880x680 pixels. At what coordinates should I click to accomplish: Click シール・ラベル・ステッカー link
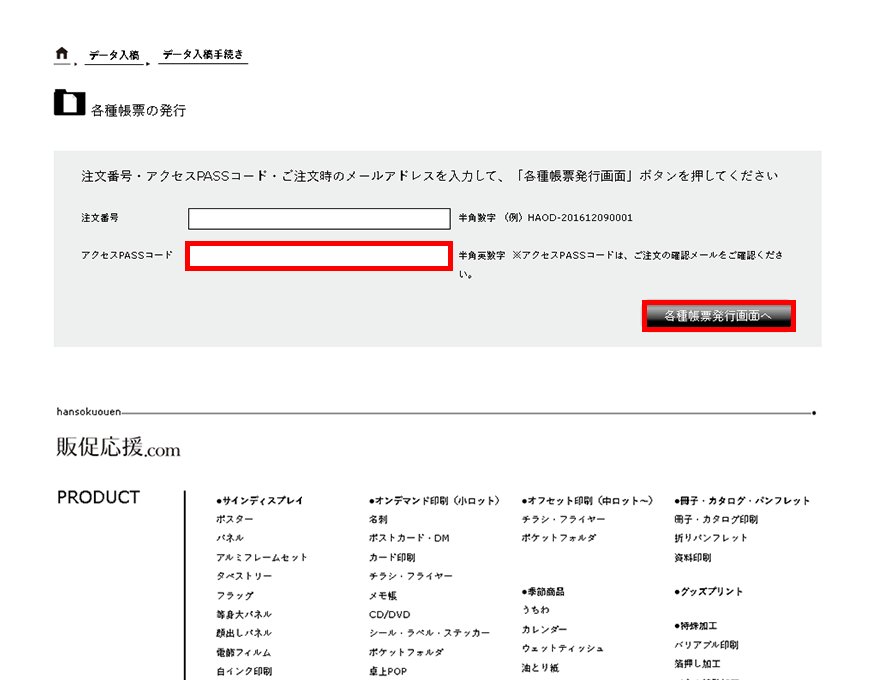[x=429, y=634]
